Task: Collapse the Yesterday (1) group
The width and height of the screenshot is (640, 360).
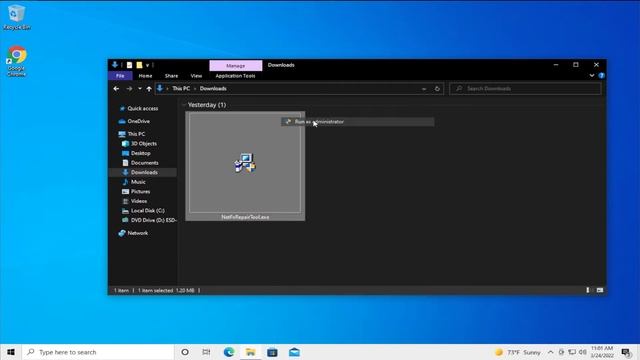Action: [x=184, y=105]
